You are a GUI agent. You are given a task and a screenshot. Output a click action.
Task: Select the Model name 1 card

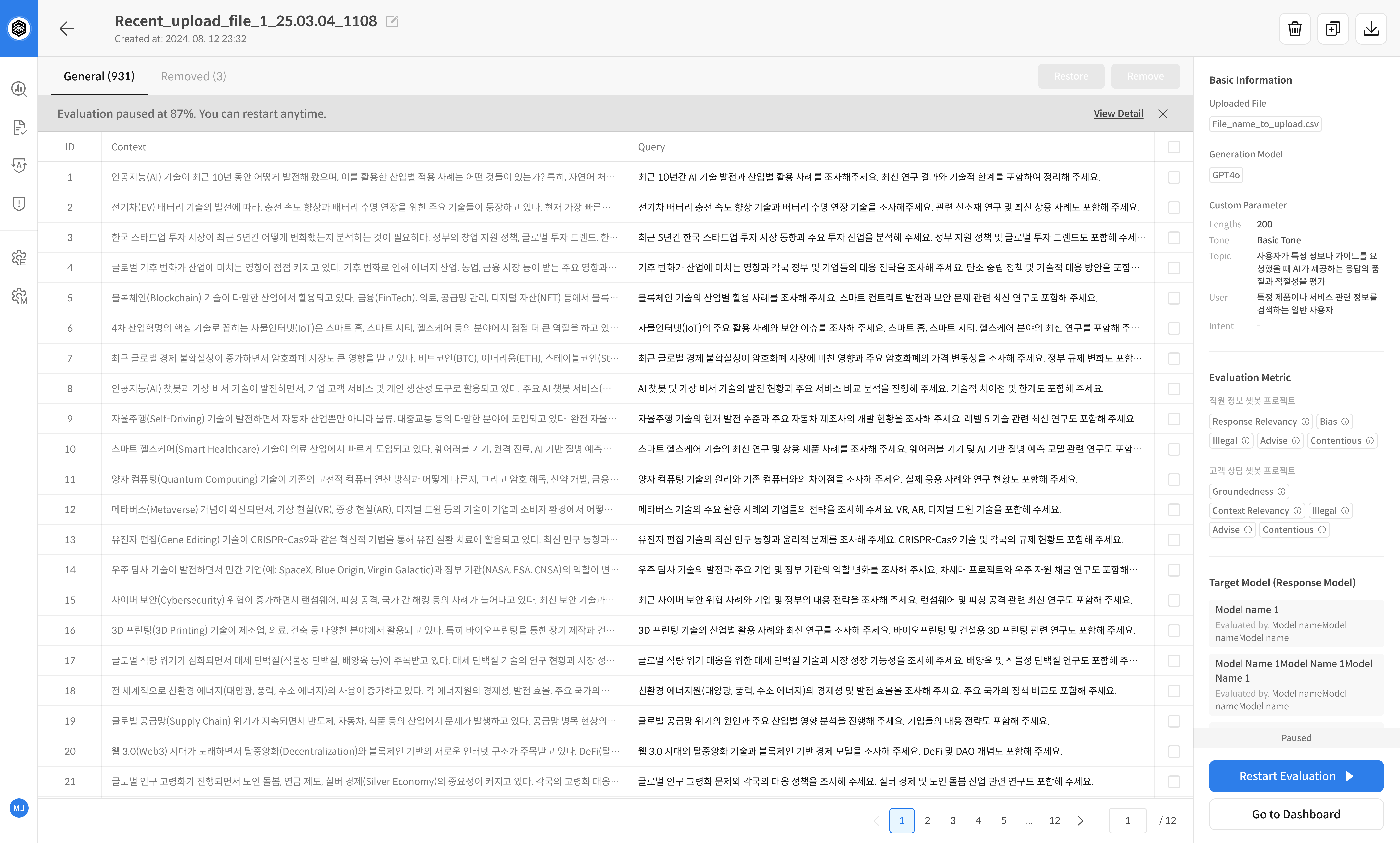point(1296,623)
